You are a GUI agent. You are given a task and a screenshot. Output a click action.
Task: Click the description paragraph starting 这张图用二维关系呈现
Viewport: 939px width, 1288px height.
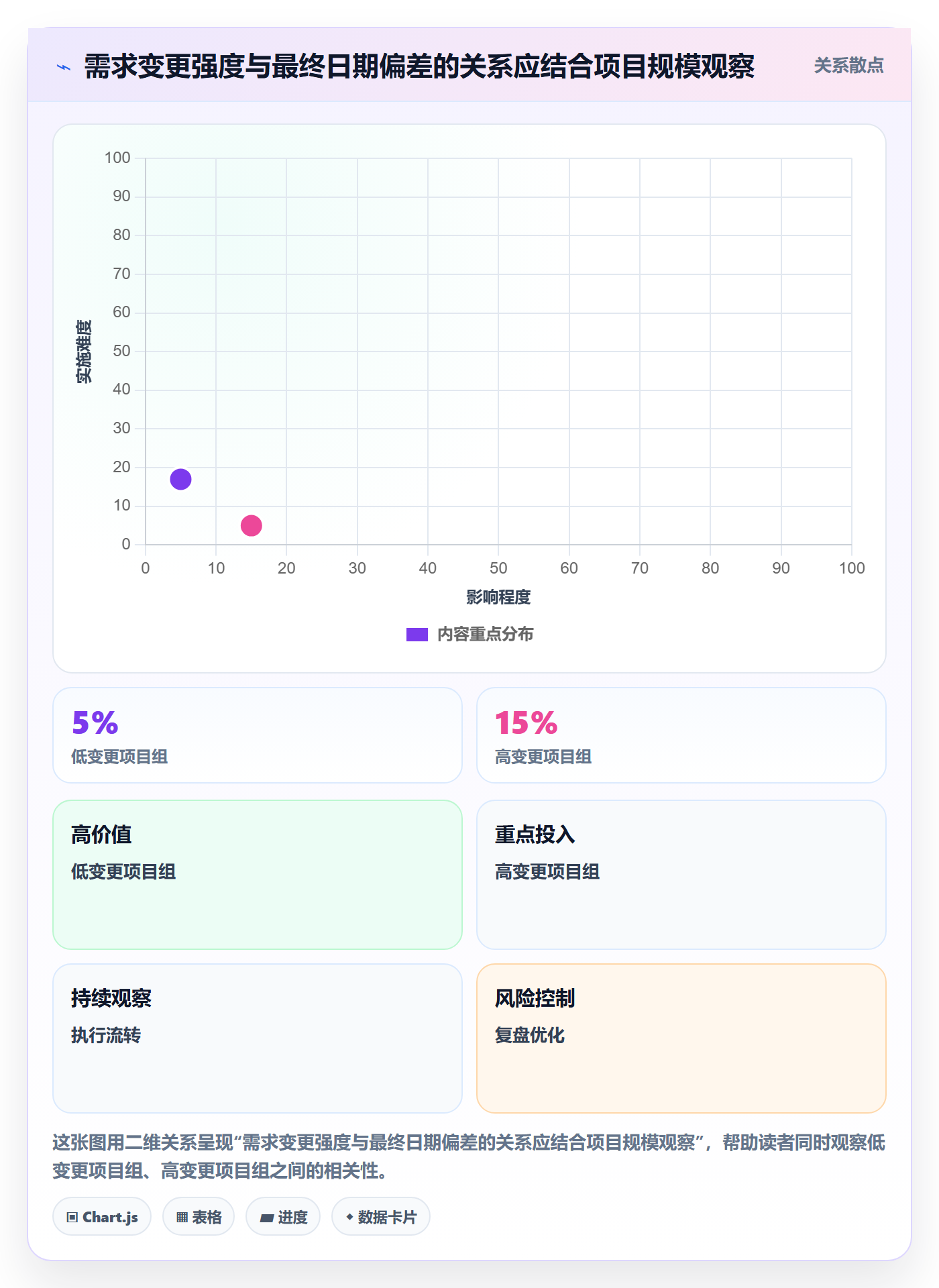(469, 1157)
